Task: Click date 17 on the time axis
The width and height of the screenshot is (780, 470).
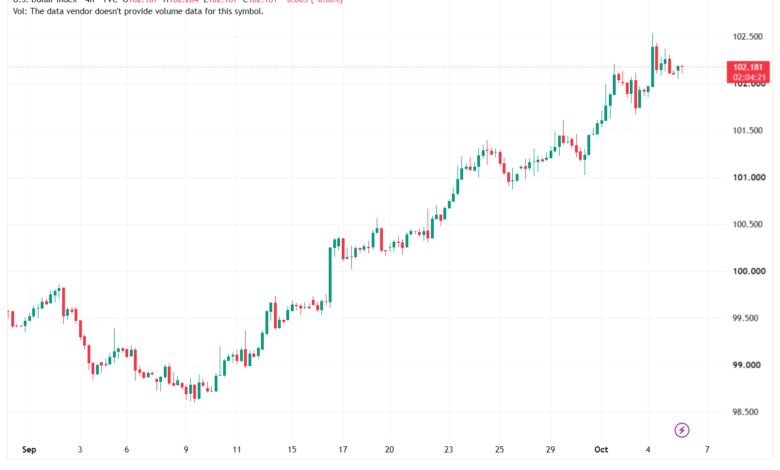Action: click(343, 450)
